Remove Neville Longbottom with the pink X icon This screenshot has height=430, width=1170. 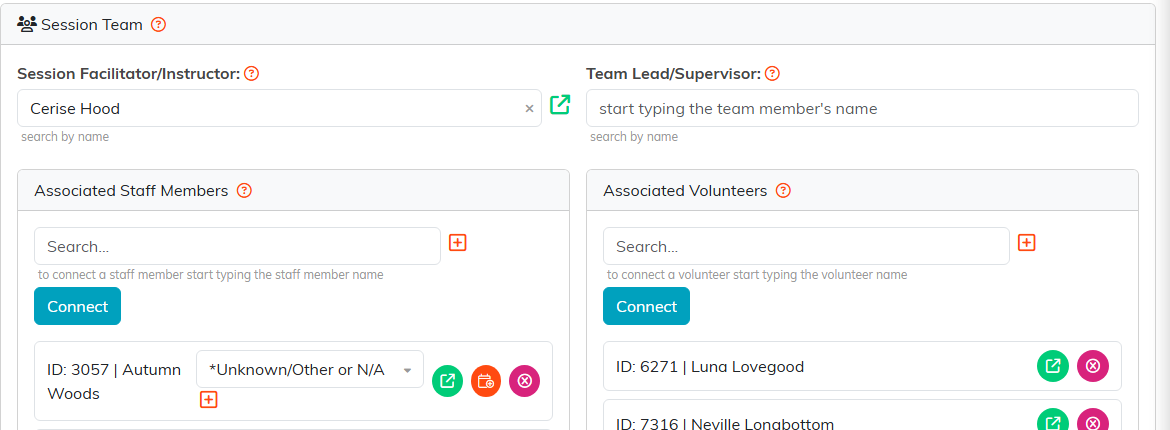(1092, 422)
